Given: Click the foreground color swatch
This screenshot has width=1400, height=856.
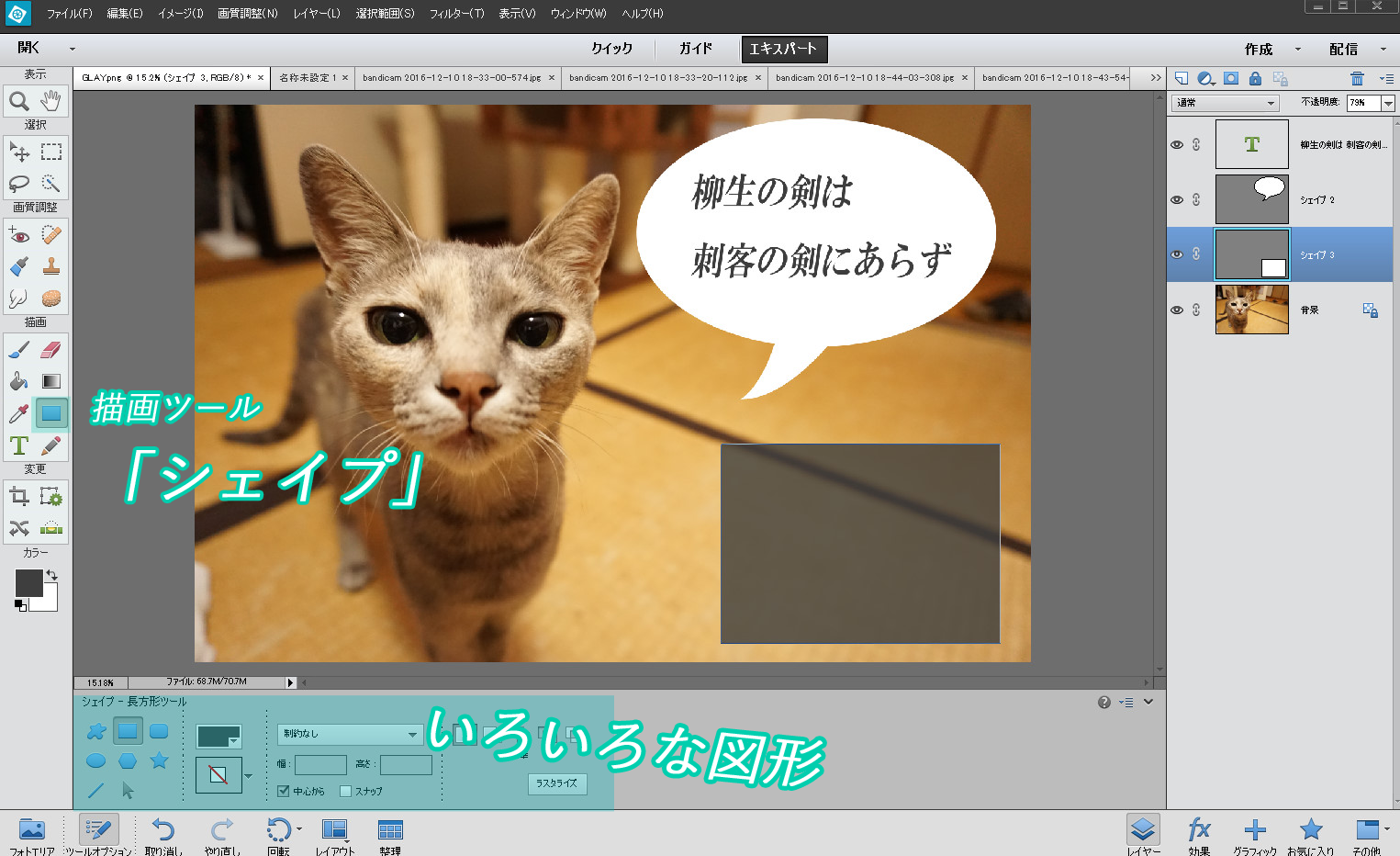Looking at the screenshot, I should 28,582.
